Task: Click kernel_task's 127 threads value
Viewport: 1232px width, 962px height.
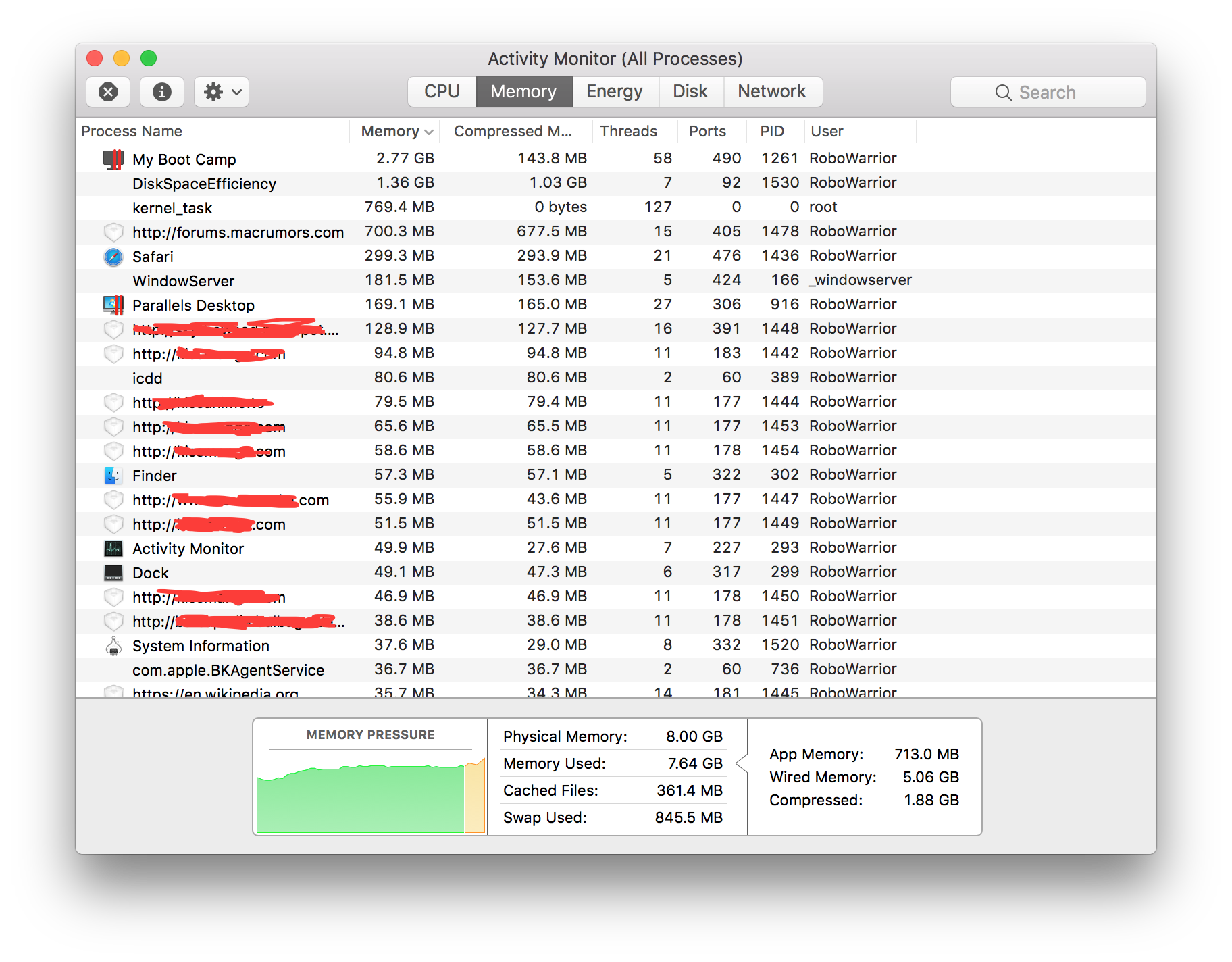Action: 658,207
